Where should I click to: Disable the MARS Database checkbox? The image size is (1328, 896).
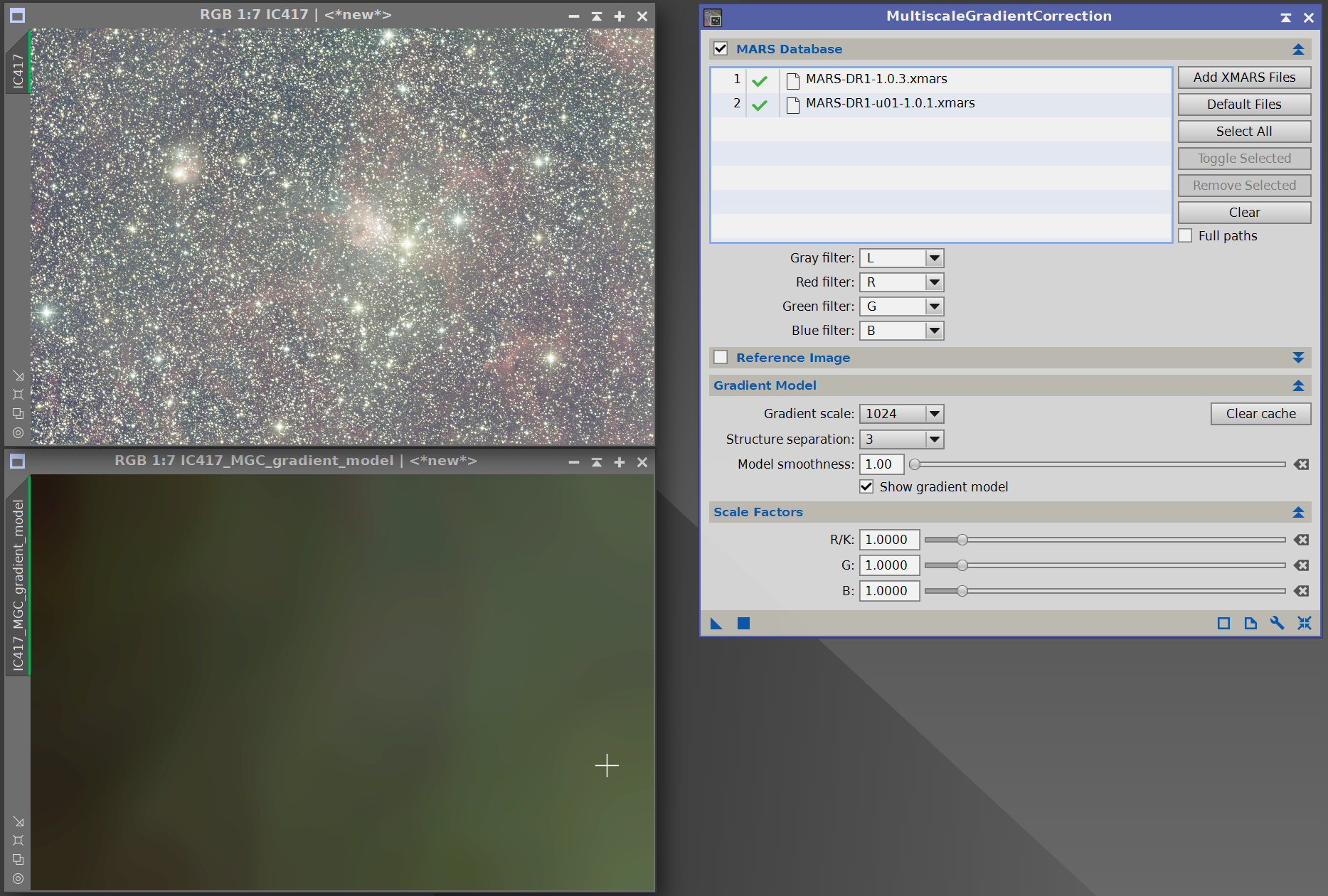tap(721, 48)
